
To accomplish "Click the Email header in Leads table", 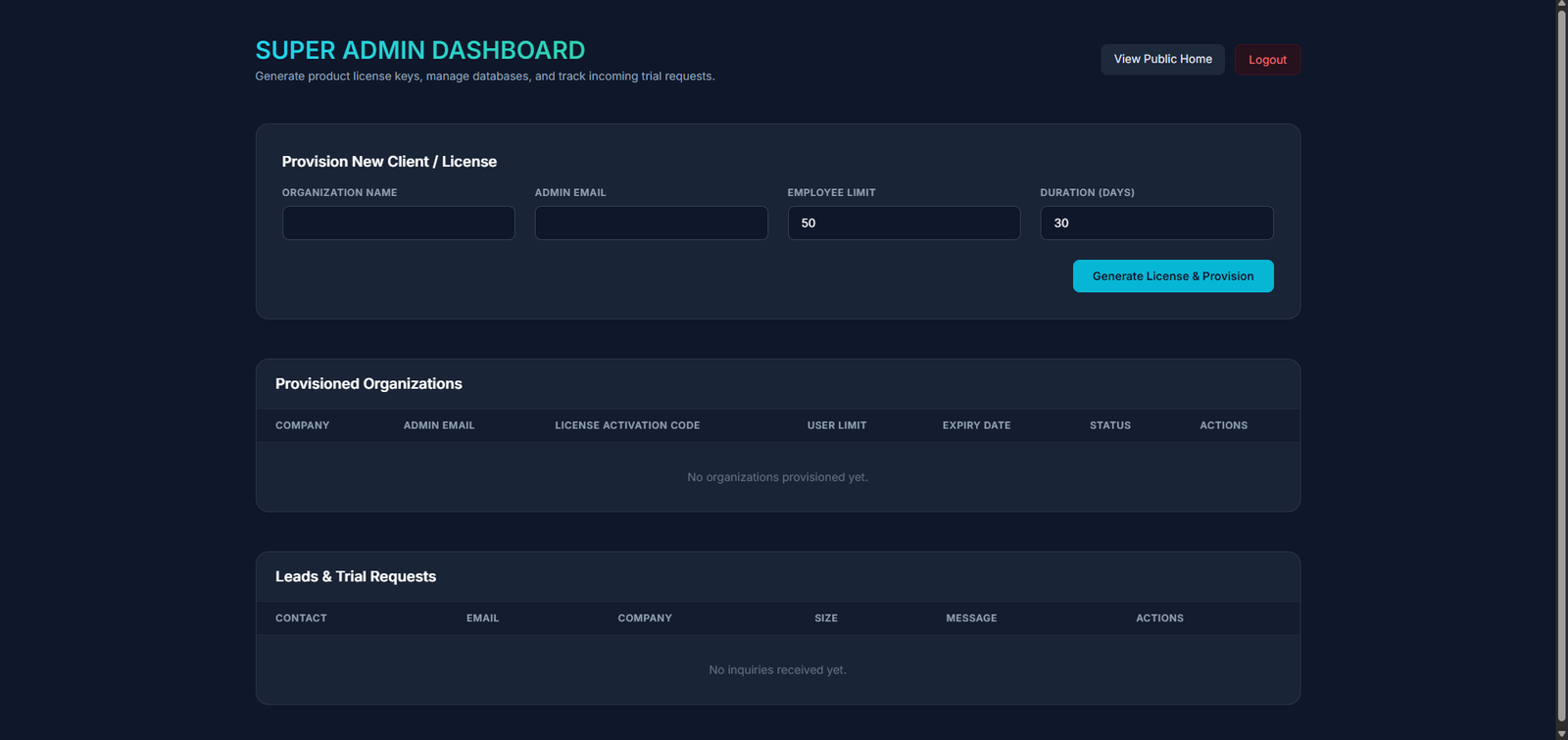I will tap(482, 618).
